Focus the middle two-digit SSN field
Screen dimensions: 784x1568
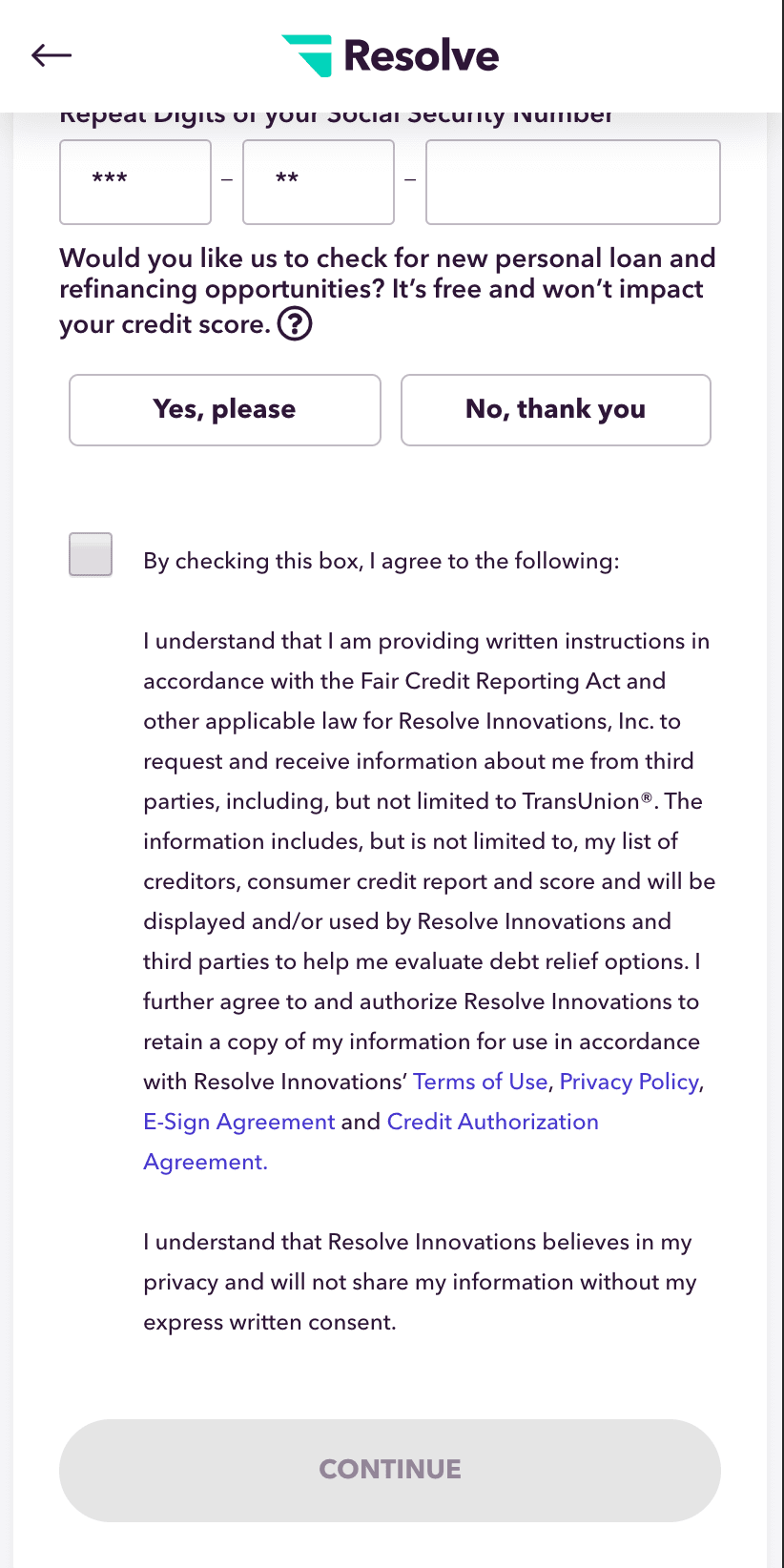[319, 182]
